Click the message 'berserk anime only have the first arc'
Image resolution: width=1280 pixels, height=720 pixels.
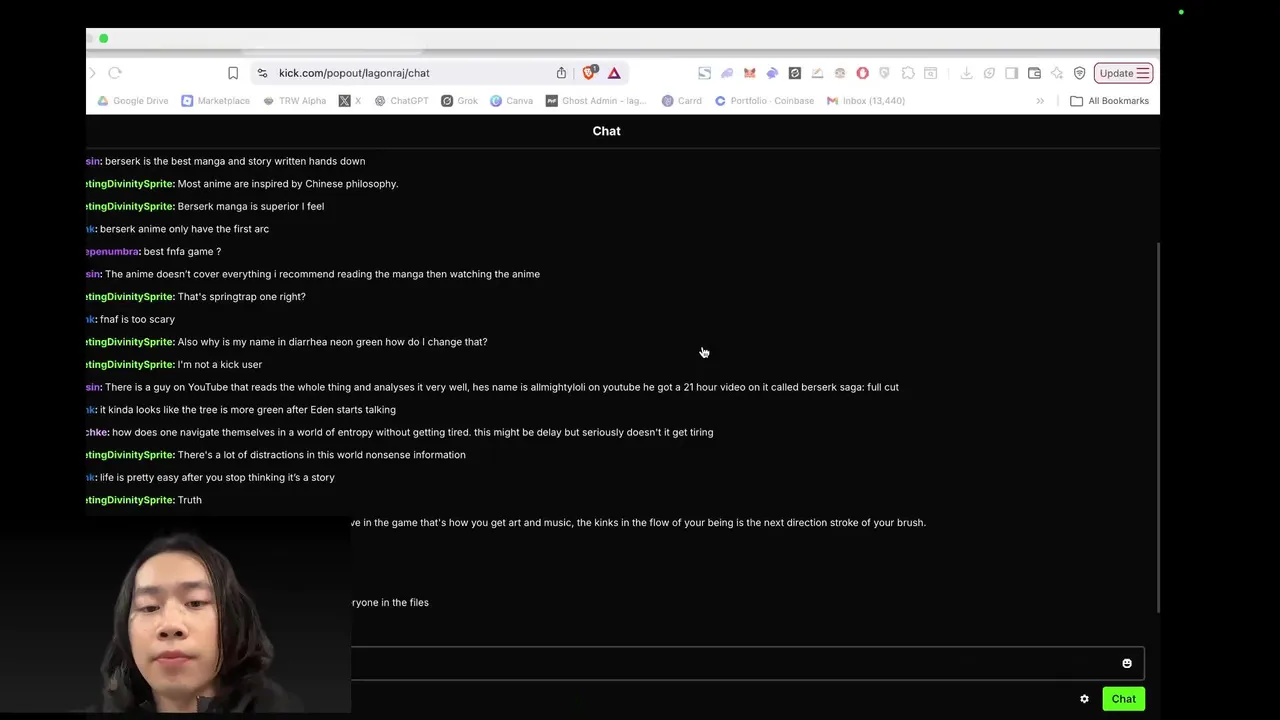click(184, 229)
